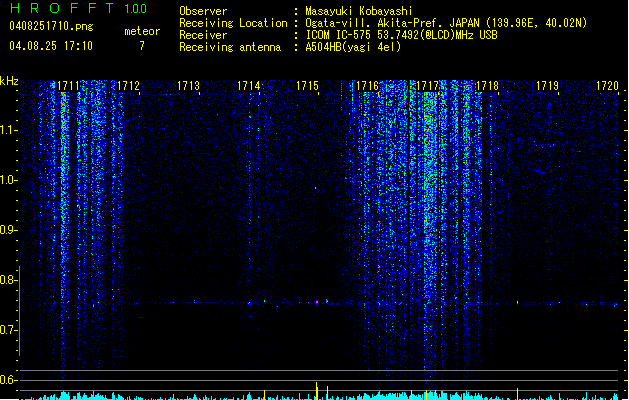Image resolution: width=629 pixels, height=400 pixels.
Task: Click the HROFFT title text
Action: click(62, 8)
